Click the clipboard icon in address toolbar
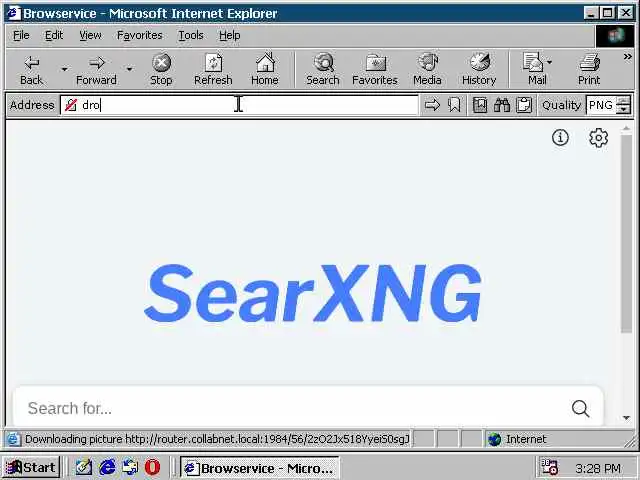The width and height of the screenshot is (640, 480). coord(524,105)
